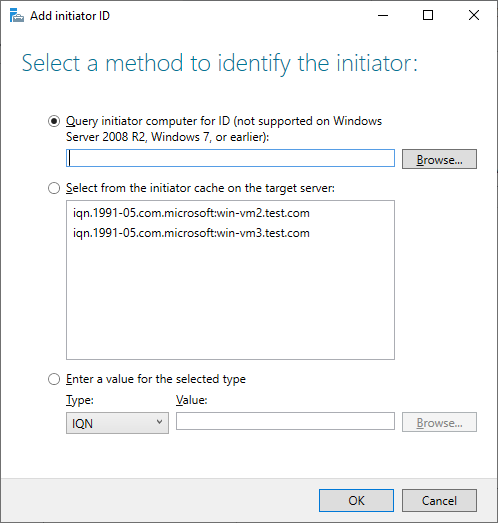Select the Query initiator computer radio button
Screen dimensions: 498x523
click(x=54, y=121)
